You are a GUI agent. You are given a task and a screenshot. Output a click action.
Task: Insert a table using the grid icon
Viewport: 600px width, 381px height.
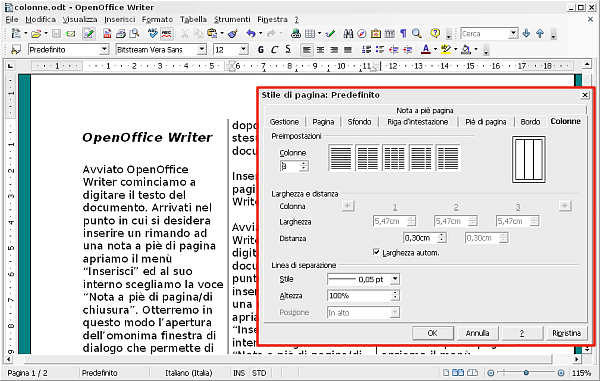(310, 34)
